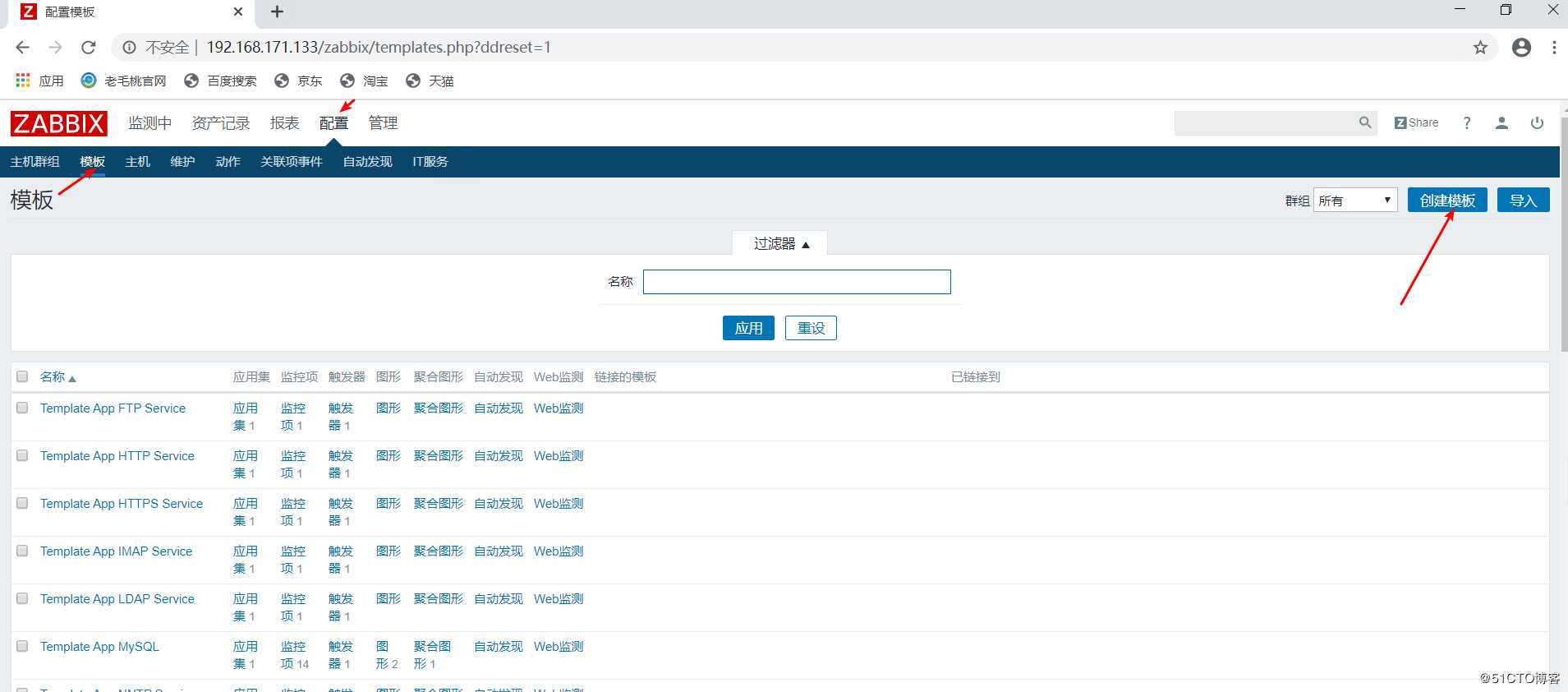Switch to the 自动发现 submenu
The image size is (1568, 692).
(367, 162)
